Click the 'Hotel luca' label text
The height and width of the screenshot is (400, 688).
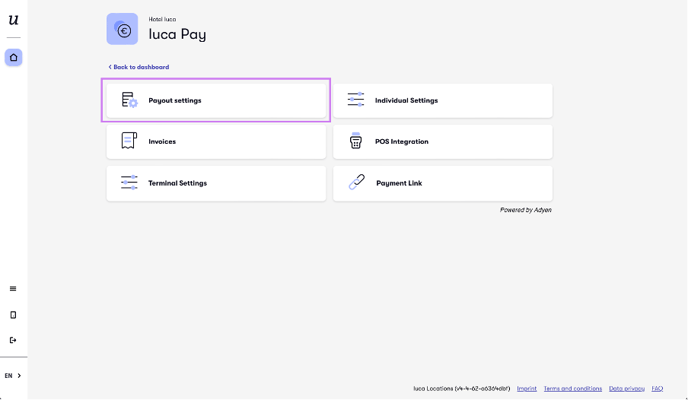coord(162,19)
